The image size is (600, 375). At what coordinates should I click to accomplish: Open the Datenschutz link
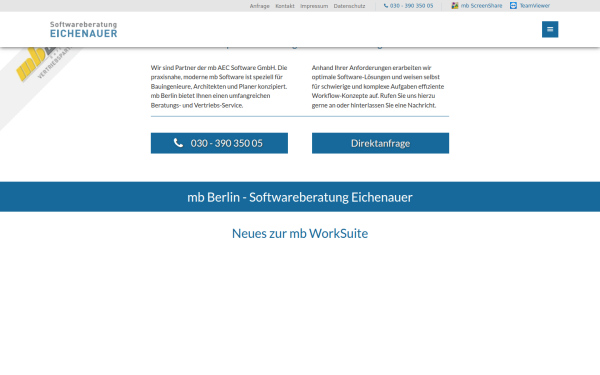click(x=349, y=6)
